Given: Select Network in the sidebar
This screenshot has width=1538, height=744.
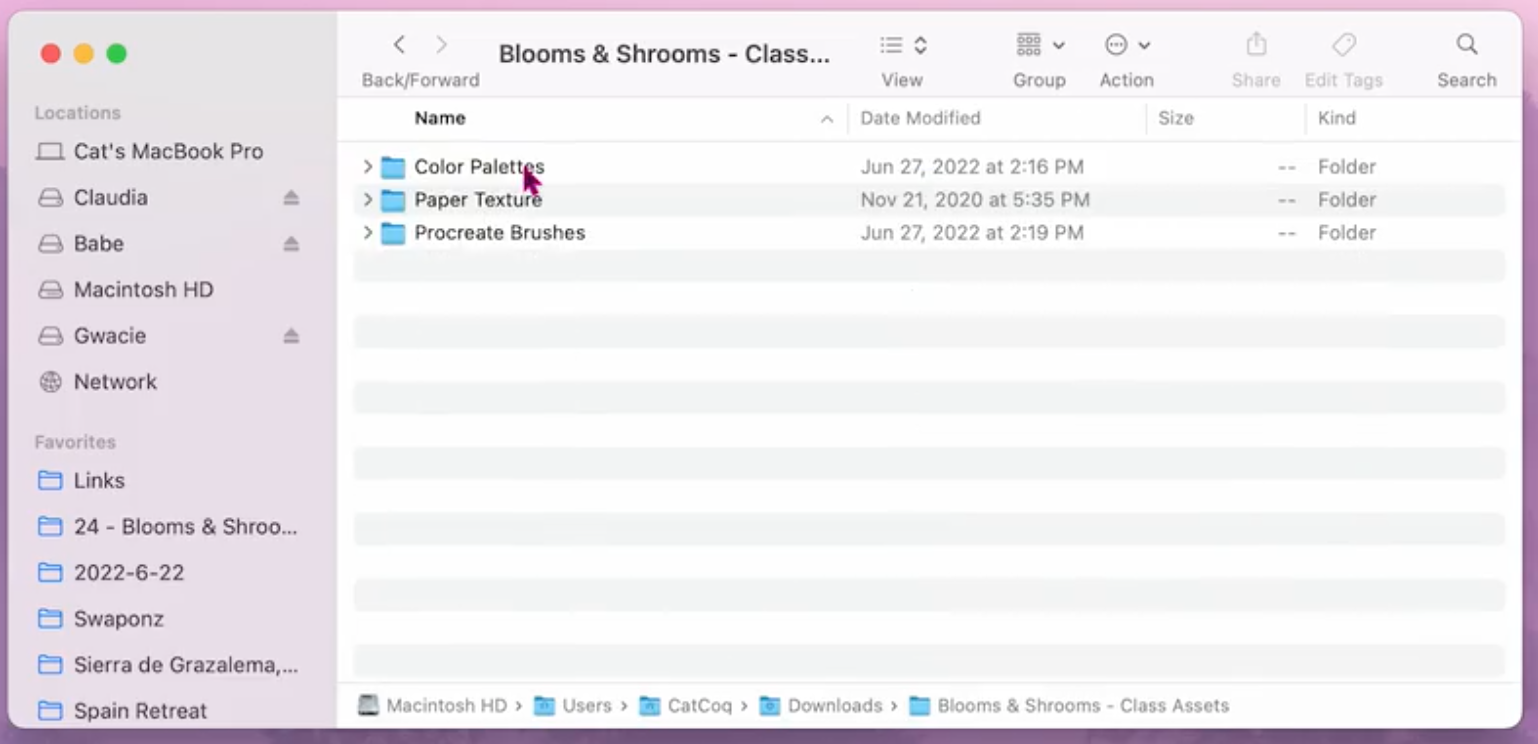Looking at the screenshot, I should tap(114, 381).
